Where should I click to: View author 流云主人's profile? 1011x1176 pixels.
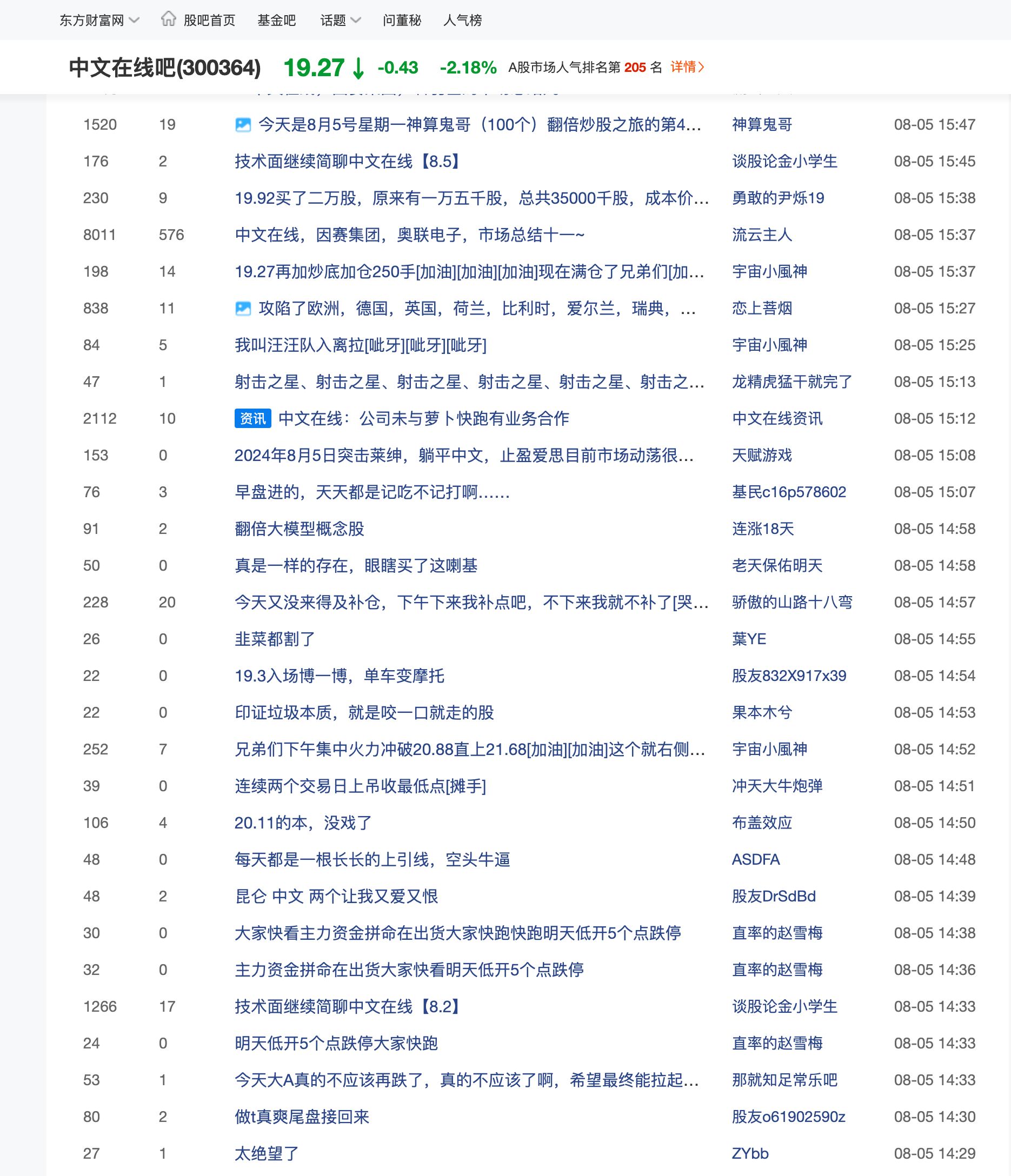pos(762,235)
